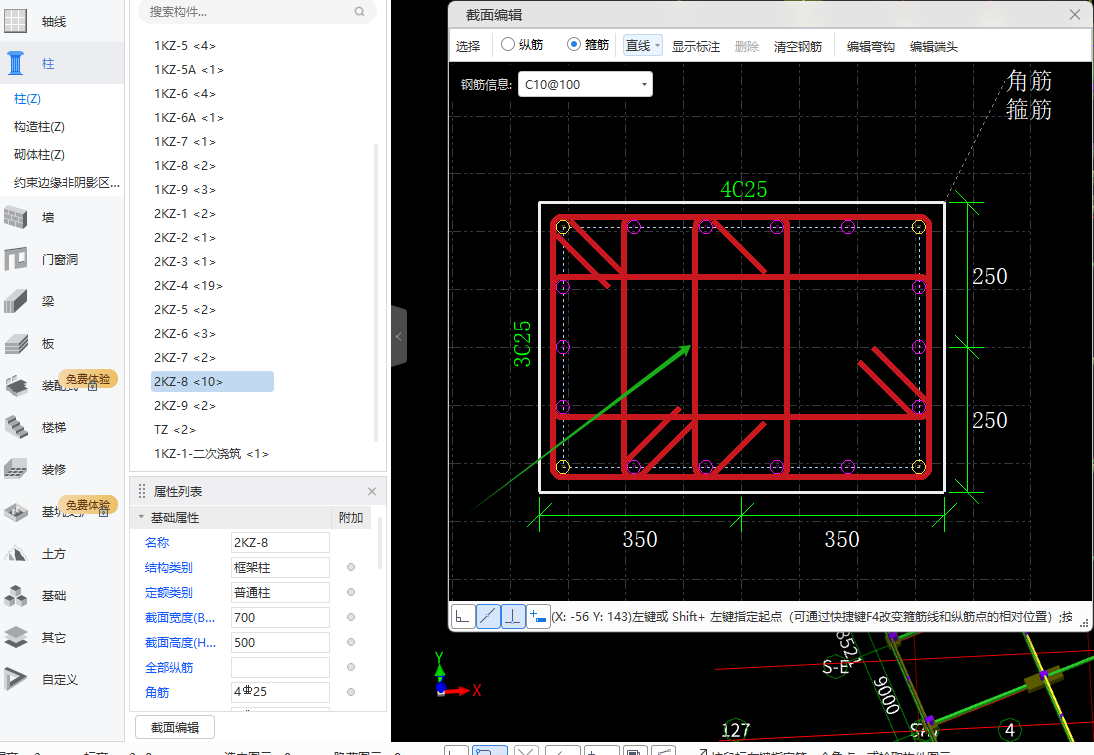1094x755 pixels.
Task: Edit the 截面高度 value 500
Action: (x=280, y=642)
